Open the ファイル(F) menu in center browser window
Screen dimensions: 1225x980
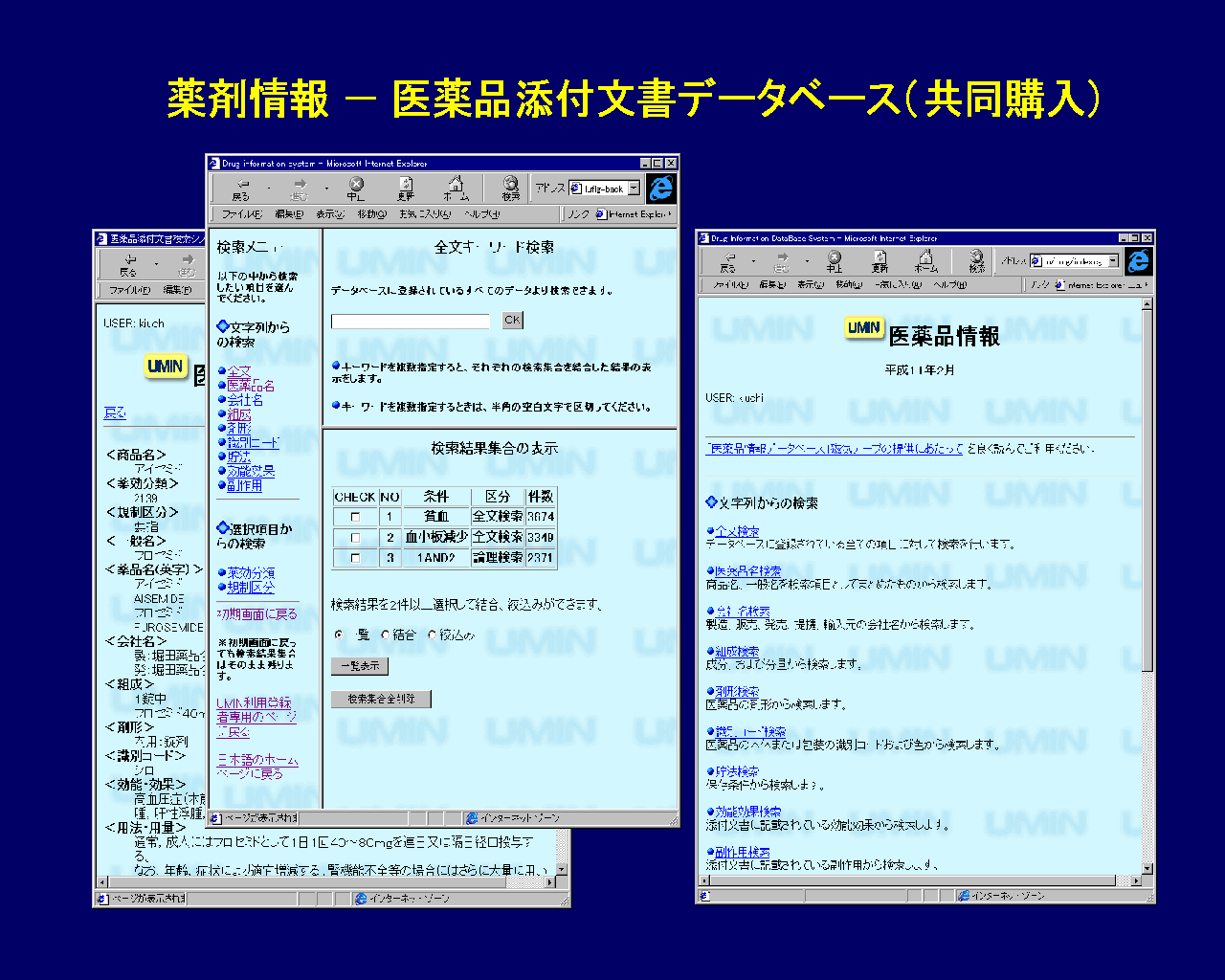coord(242,214)
